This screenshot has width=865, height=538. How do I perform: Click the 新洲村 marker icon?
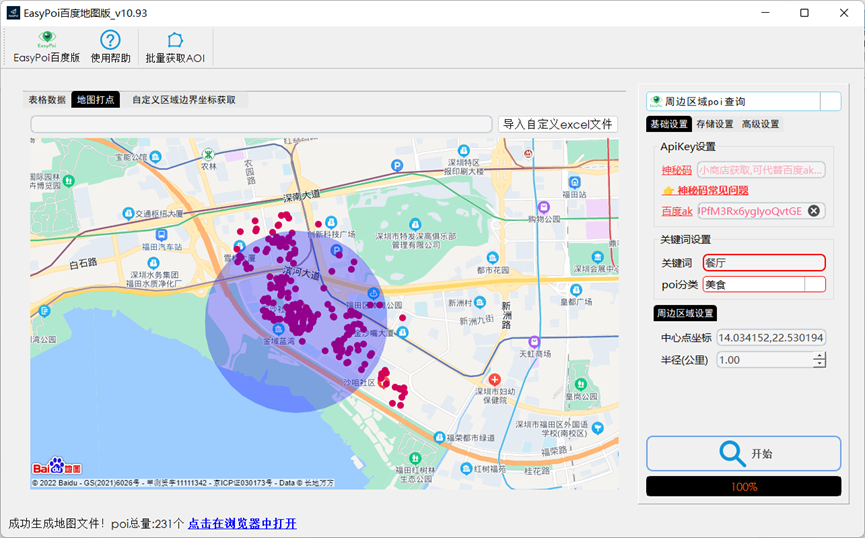(480, 302)
